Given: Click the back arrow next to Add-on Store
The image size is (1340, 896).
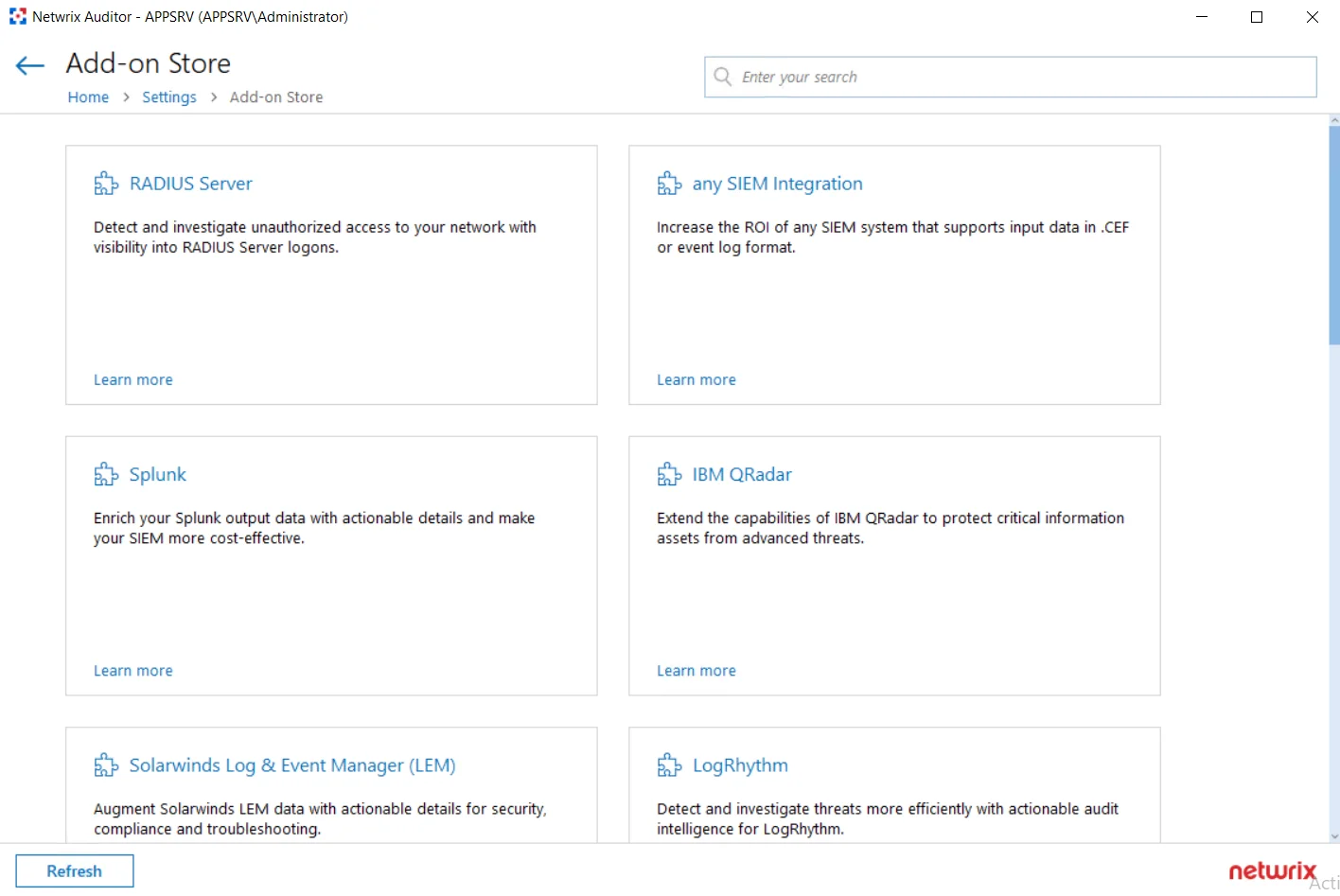Looking at the screenshot, I should click(x=30, y=65).
